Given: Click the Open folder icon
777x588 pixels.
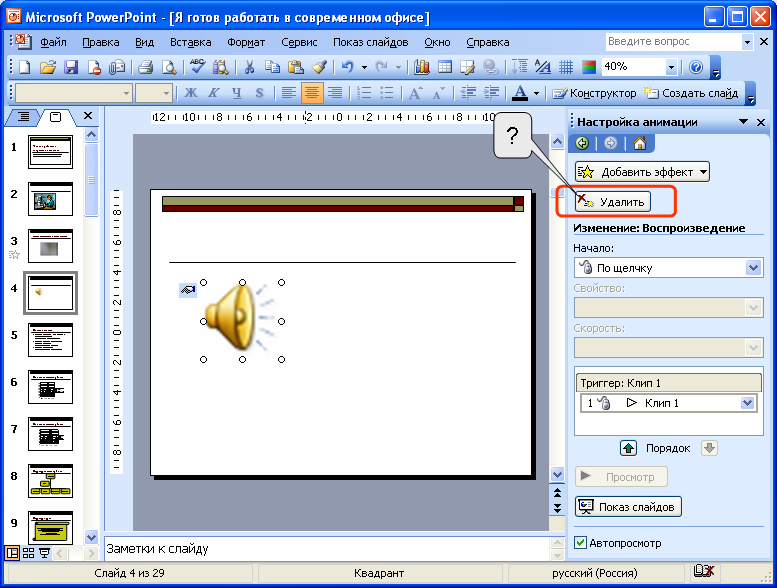Looking at the screenshot, I should [x=48, y=67].
